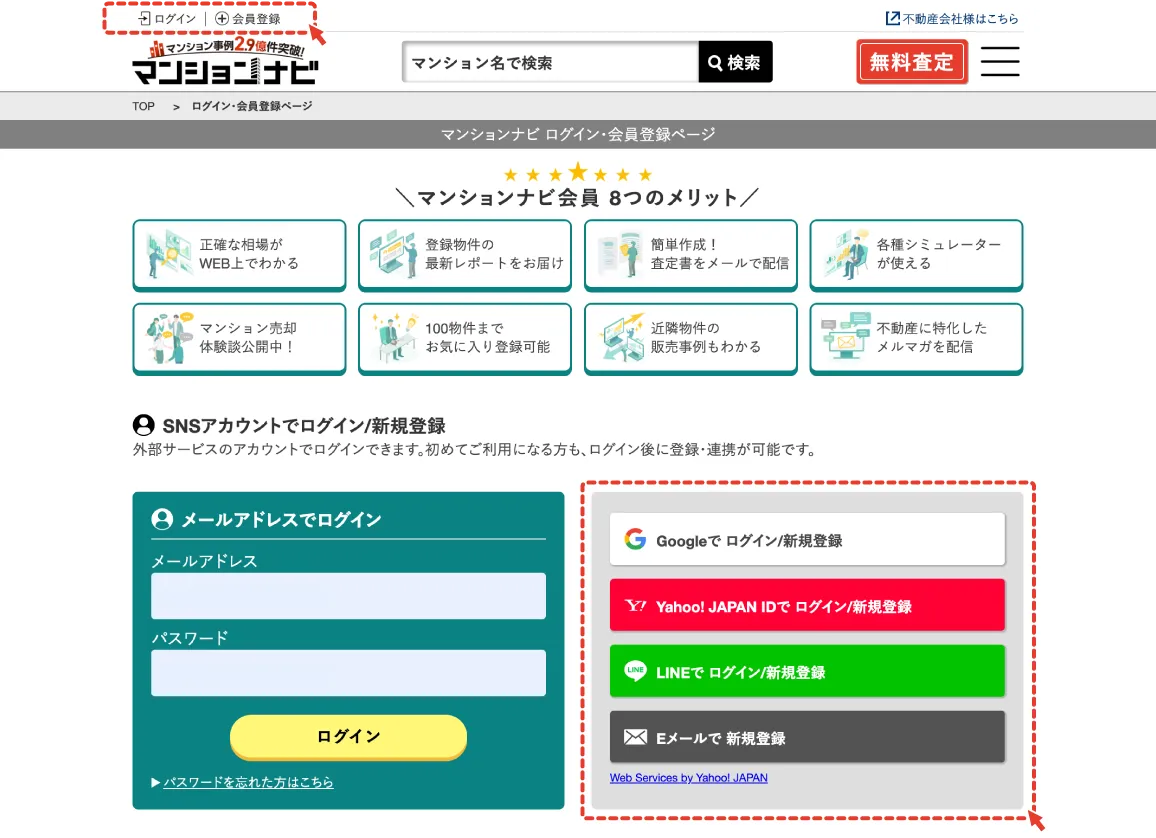
Task: Click the illustration in 各種シミュレーター card
Action: point(846,254)
